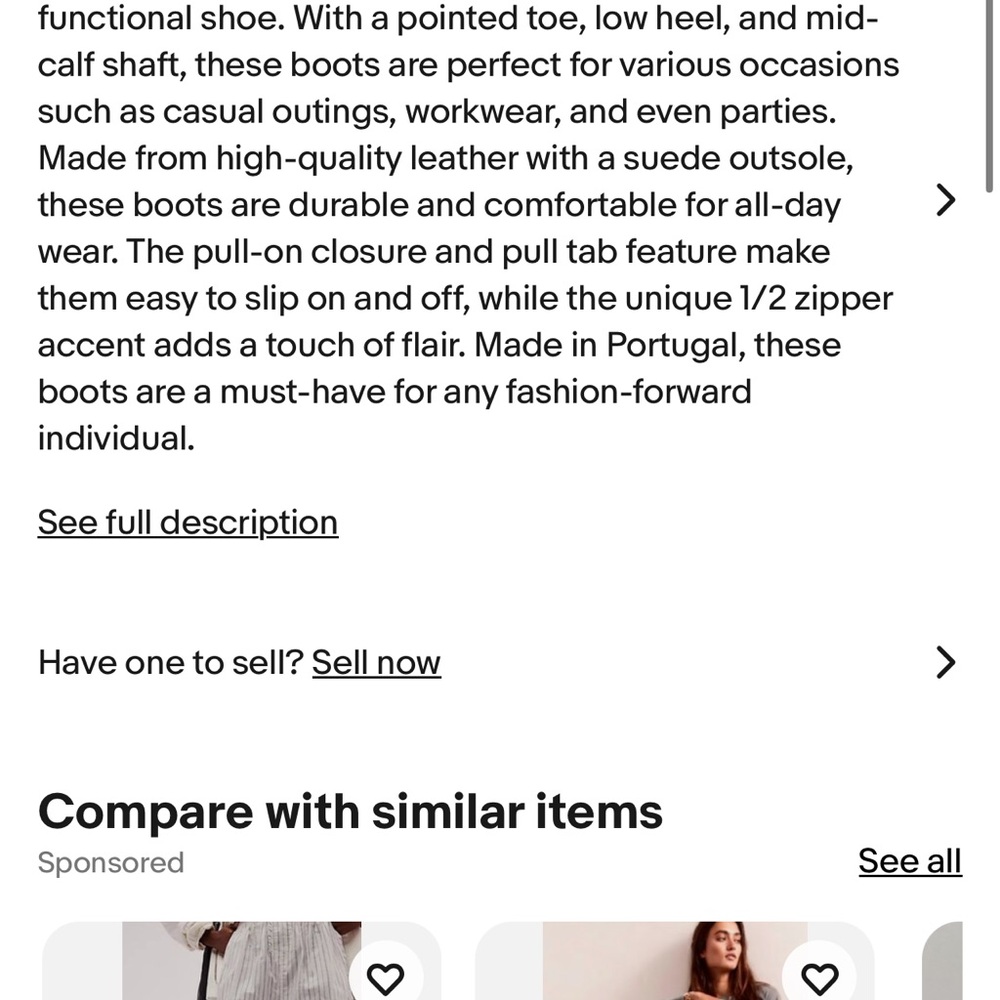Click the word "individual." ending the description
Image resolution: width=1000 pixels, height=1000 pixels.
(116, 438)
